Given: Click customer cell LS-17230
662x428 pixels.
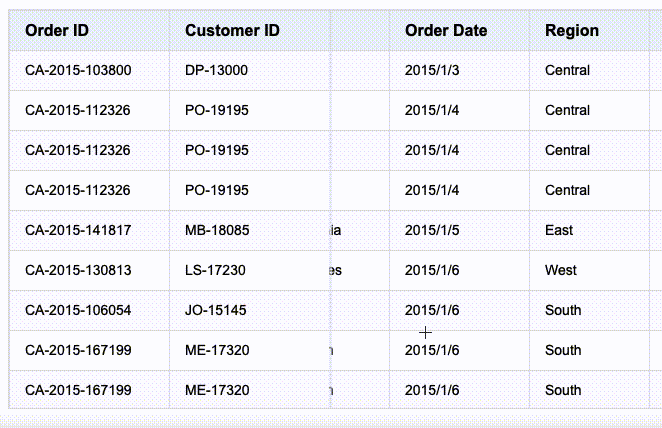Looking at the screenshot, I should tap(215, 270).
